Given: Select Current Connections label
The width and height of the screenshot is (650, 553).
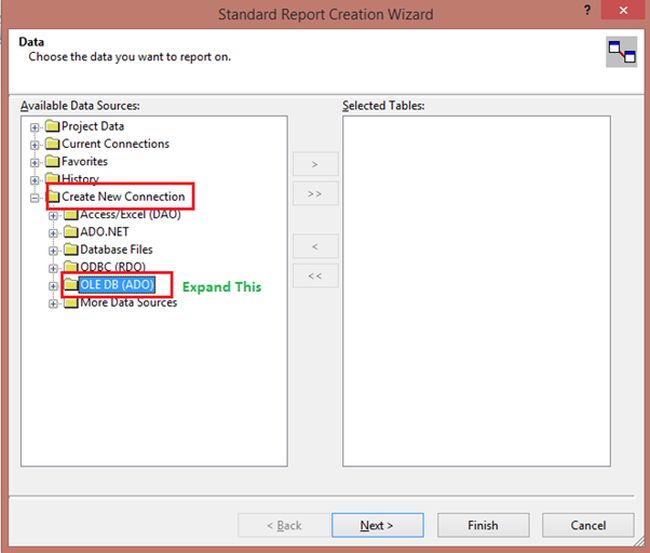Looking at the screenshot, I should (116, 143).
